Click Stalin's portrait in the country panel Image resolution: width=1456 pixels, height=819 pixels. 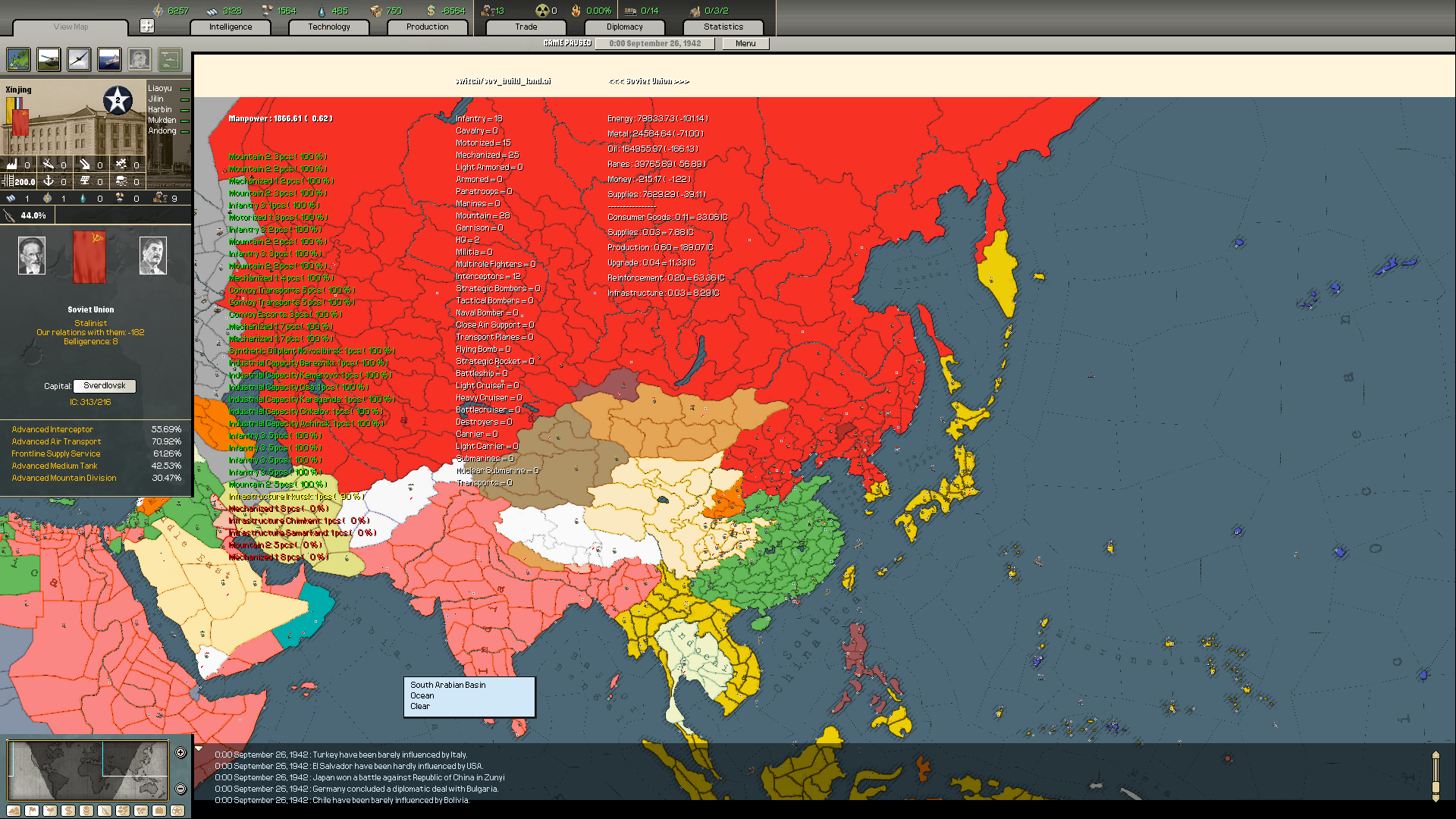pyautogui.click(x=152, y=256)
